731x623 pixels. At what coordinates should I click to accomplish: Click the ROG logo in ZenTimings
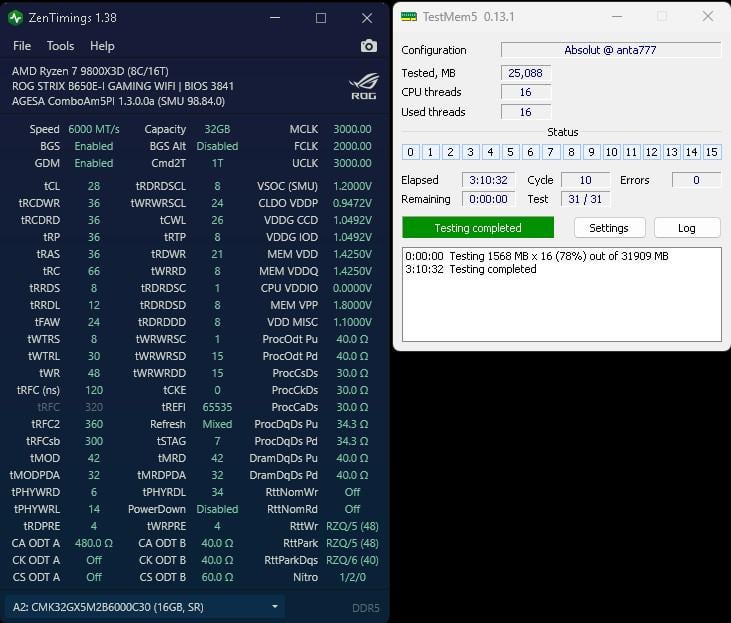pos(363,86)
